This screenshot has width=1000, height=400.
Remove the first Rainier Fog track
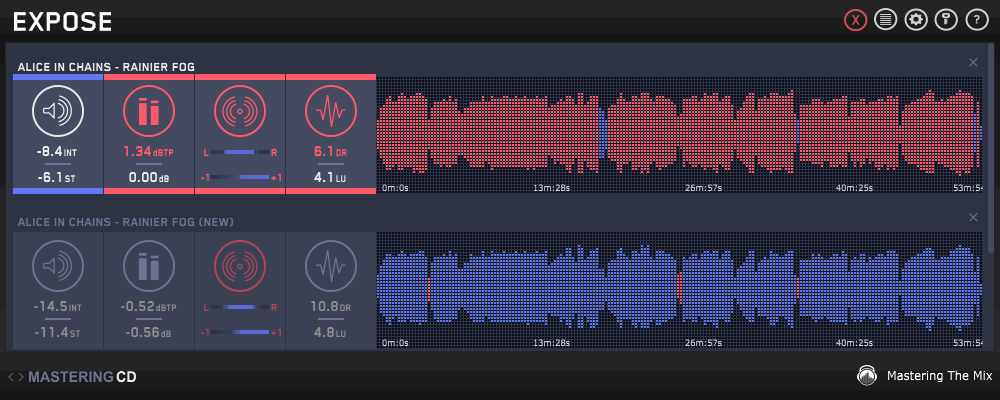[973, 63]
